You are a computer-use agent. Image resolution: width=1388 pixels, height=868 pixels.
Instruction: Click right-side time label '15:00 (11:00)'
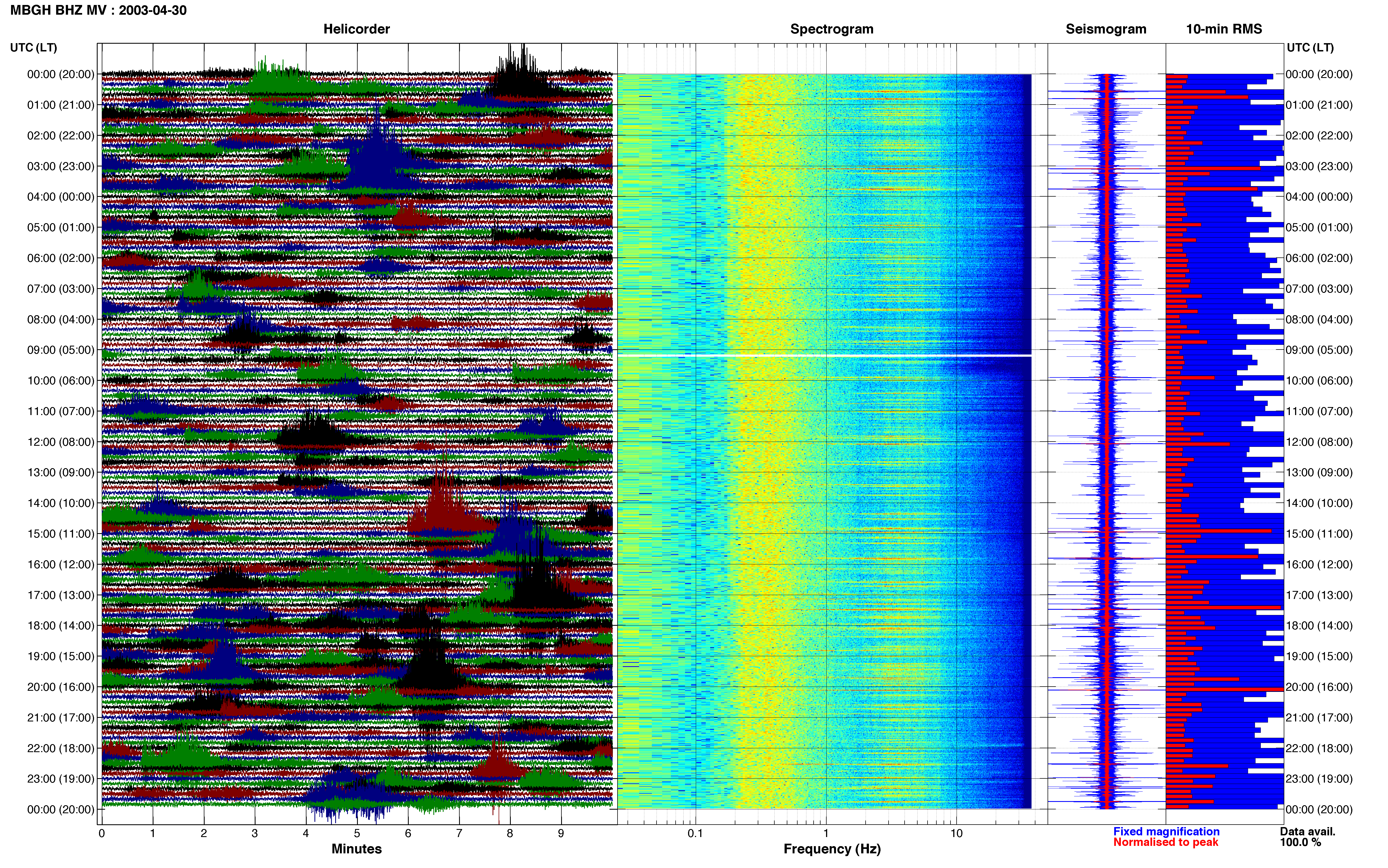tap(1319, 534)
